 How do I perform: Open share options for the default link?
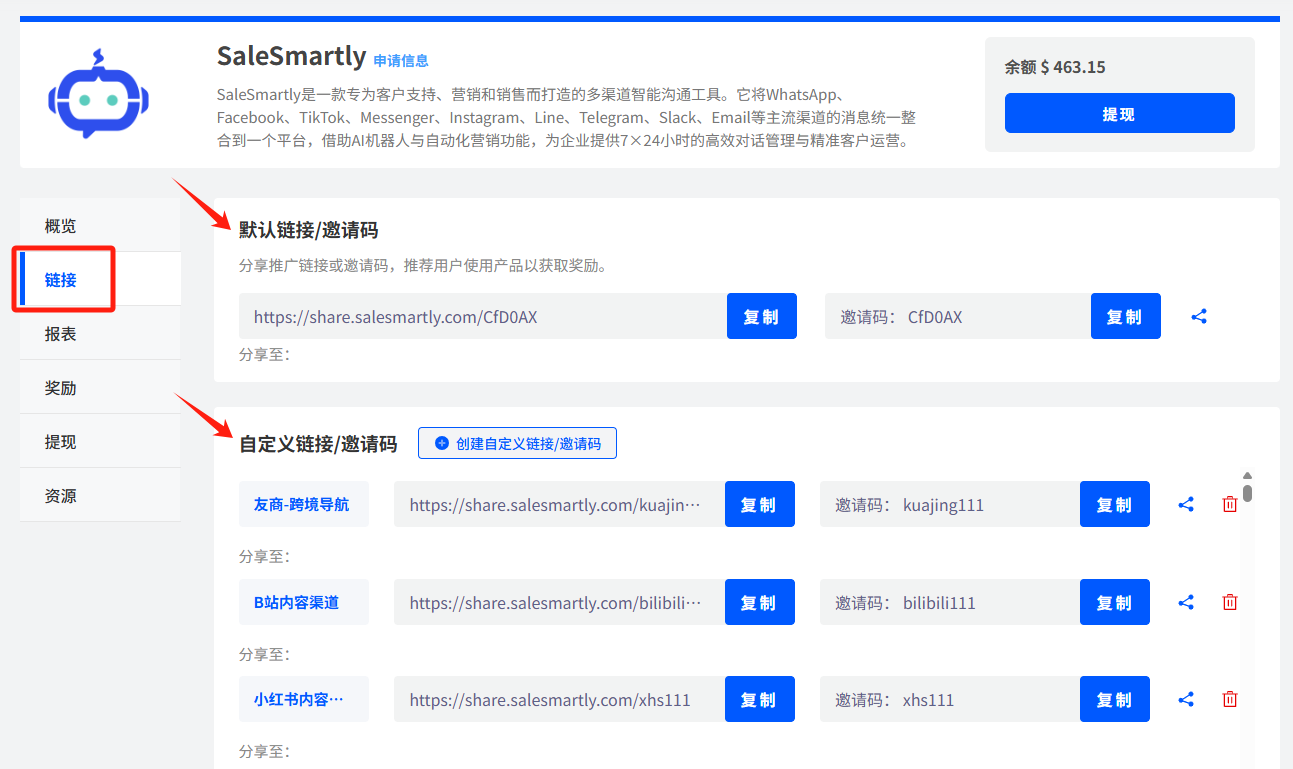[1199, 316]
